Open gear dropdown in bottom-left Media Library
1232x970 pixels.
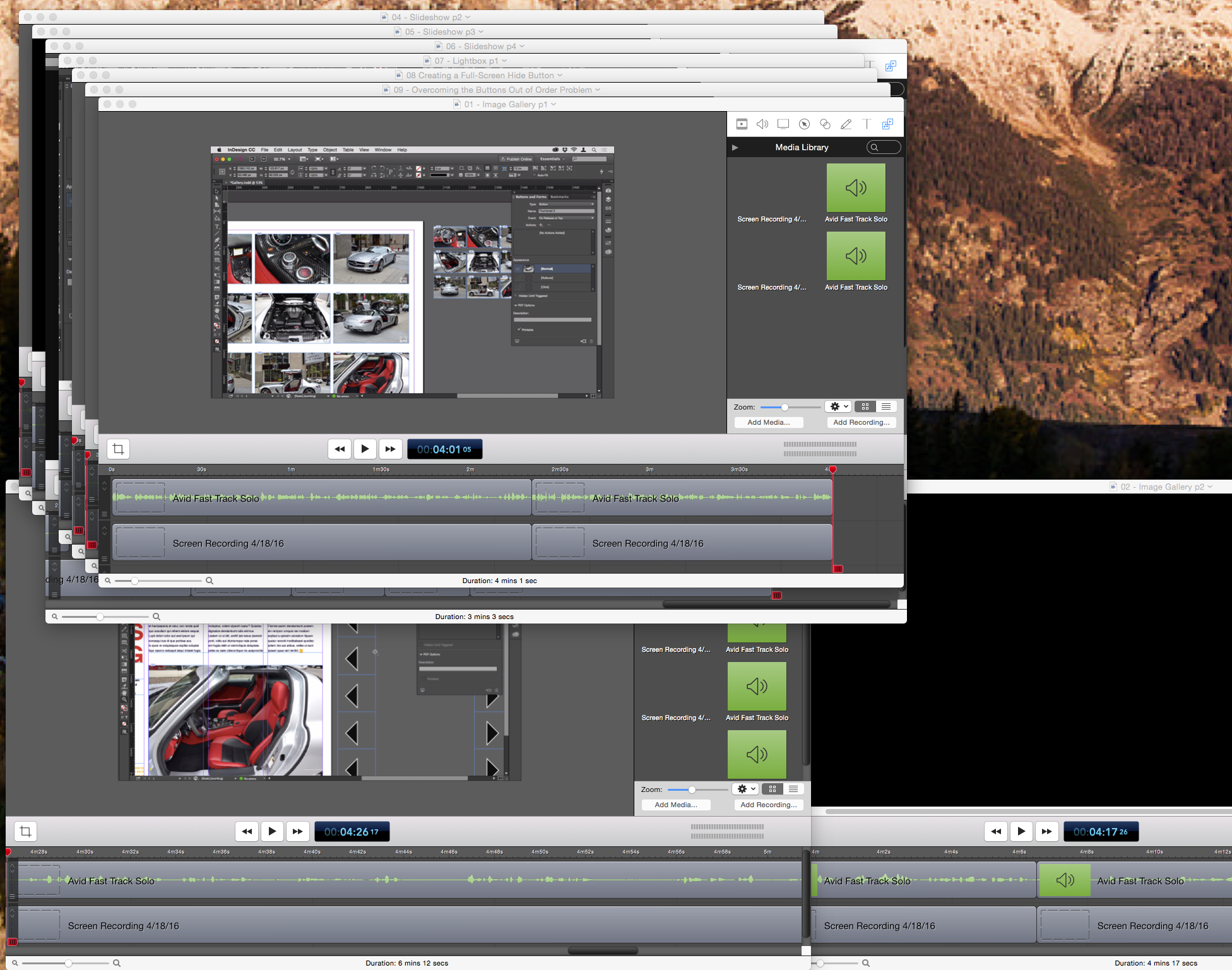746,790
